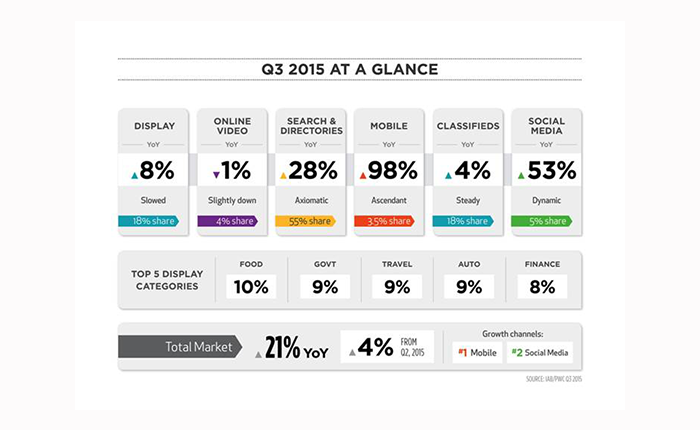Select the purple 4% share ribbon
The height and width of the screenshot is (430, 700).
(x=228, y=221)
